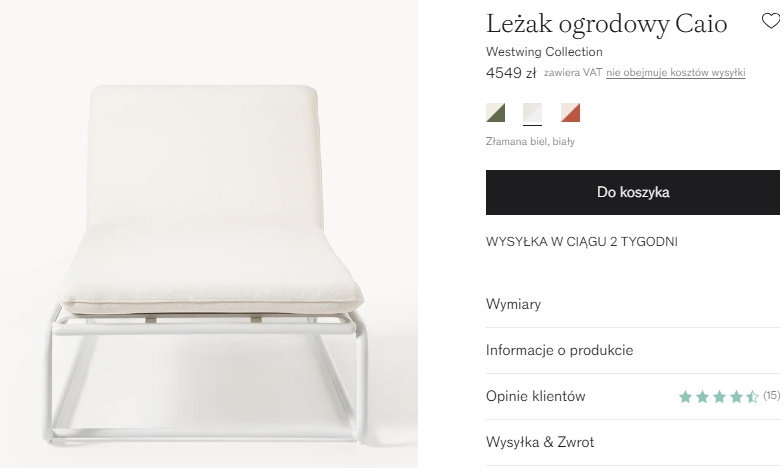Viewport: 784px width, 468px height.
Task: Click the shipping time notice text
Action: tap(582, 242)
